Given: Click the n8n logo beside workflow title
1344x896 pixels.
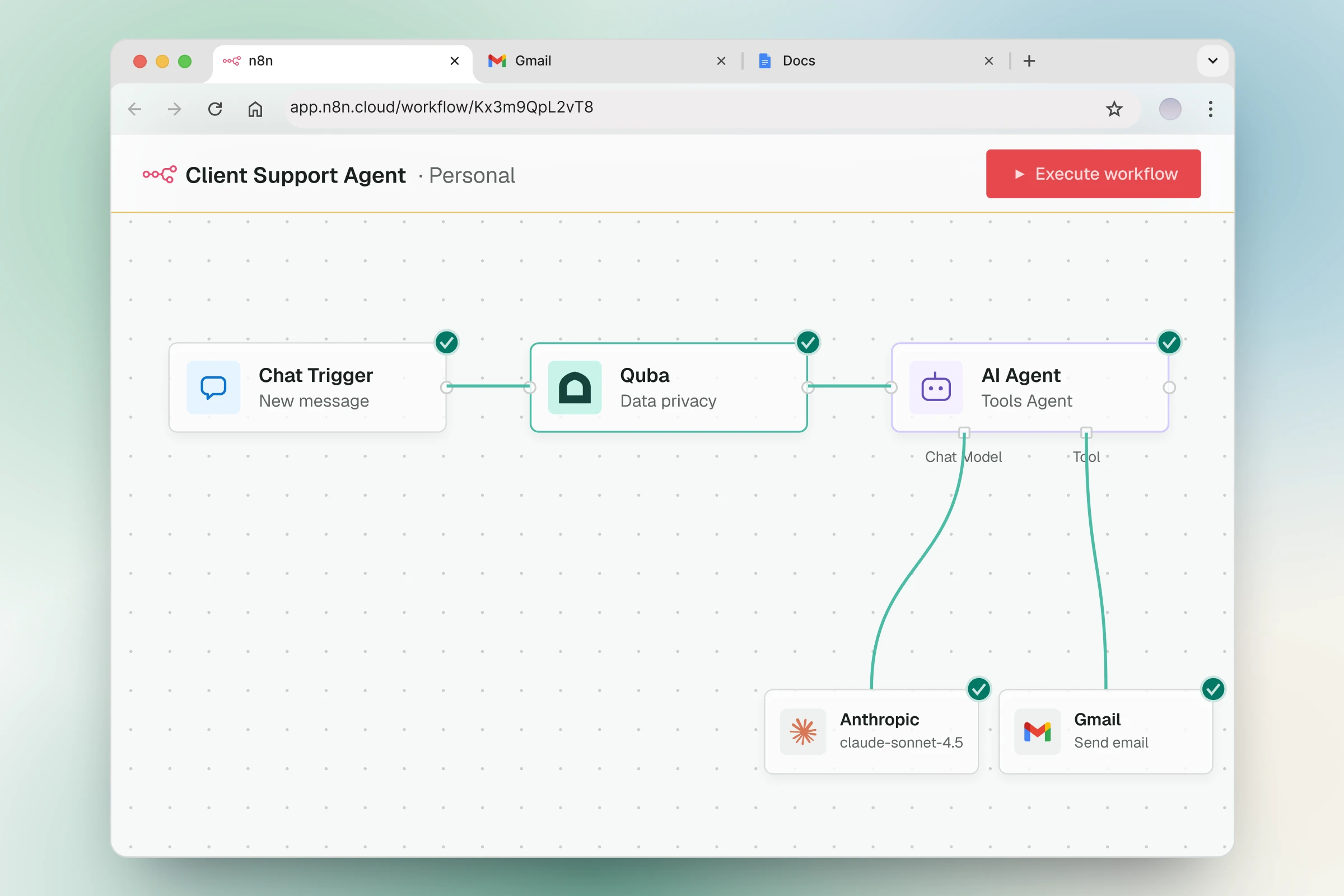Looking at the screenshot, I should tap(160, 175).
